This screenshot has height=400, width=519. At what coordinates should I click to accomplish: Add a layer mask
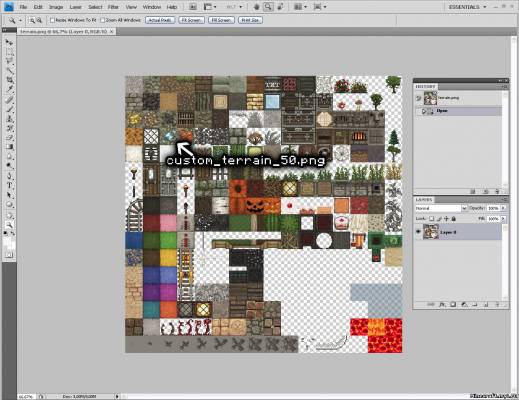(453, 304)
